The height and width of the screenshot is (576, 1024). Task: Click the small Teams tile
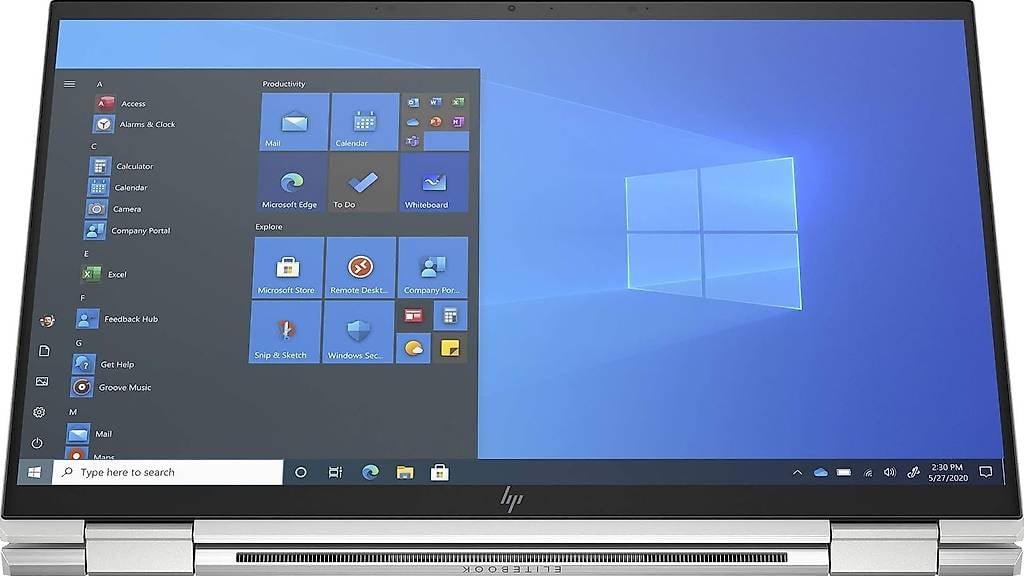pos(412,141)
